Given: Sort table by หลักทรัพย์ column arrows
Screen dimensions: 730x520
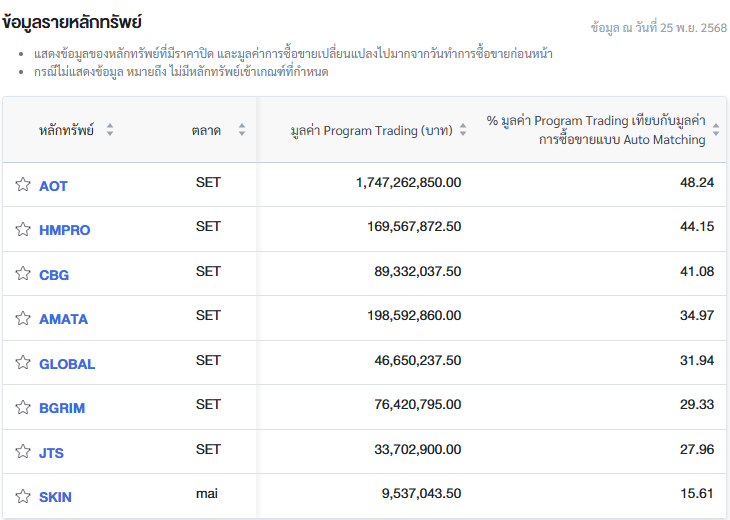Looking at the screenshot, I should point(110,130).
